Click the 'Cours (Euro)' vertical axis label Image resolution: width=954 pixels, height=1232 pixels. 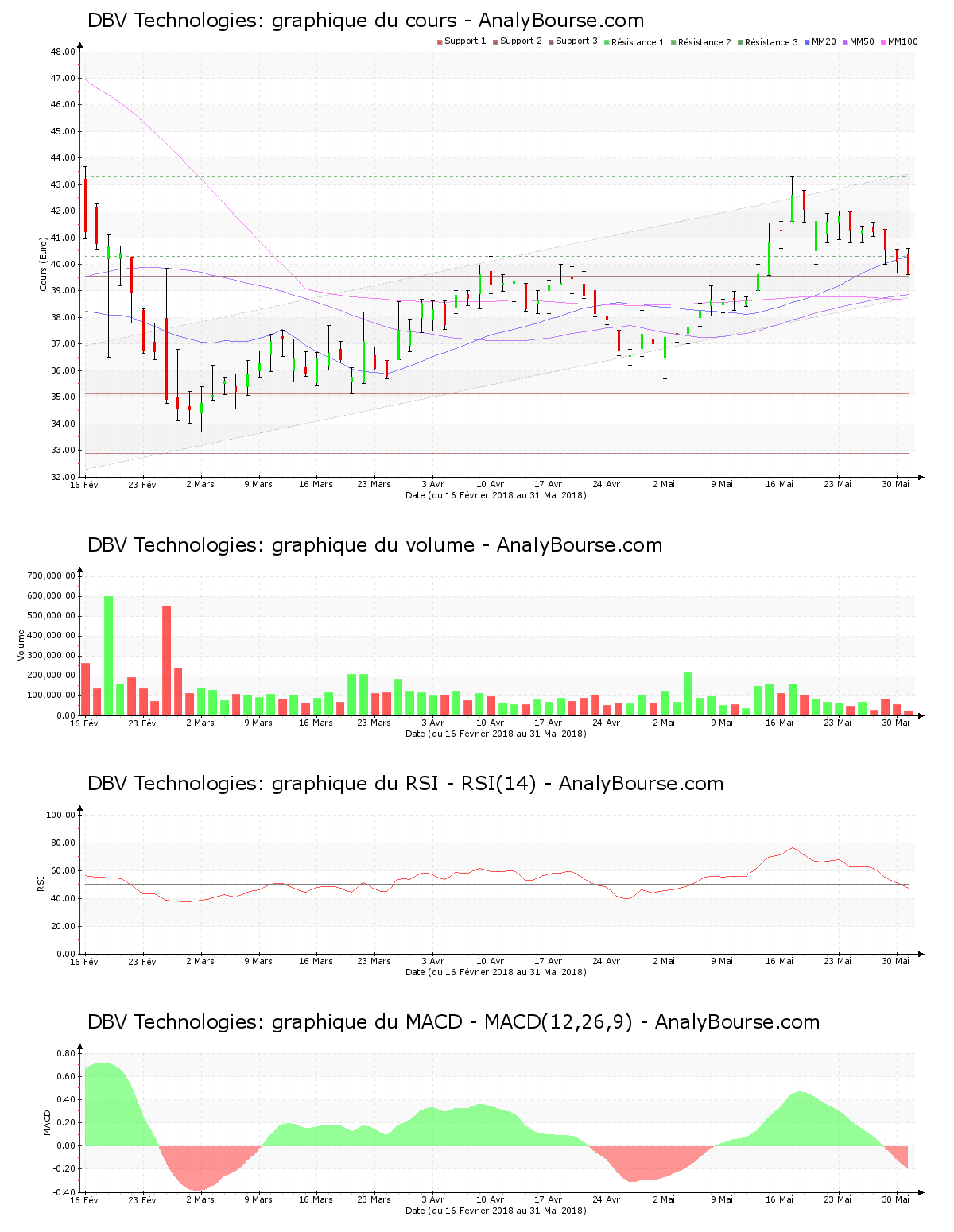tap(43, 264)
